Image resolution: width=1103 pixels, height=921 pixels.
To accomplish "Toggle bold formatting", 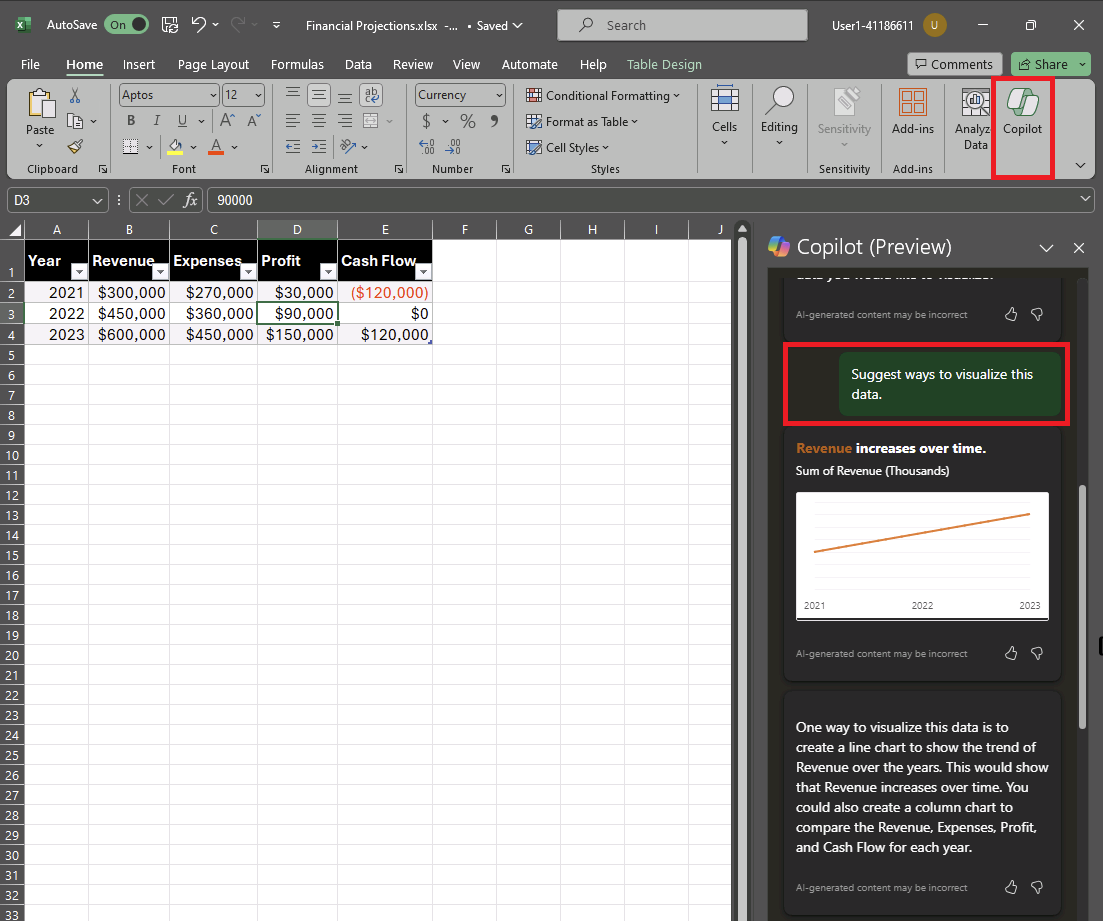I will click(x=131, y=121).
